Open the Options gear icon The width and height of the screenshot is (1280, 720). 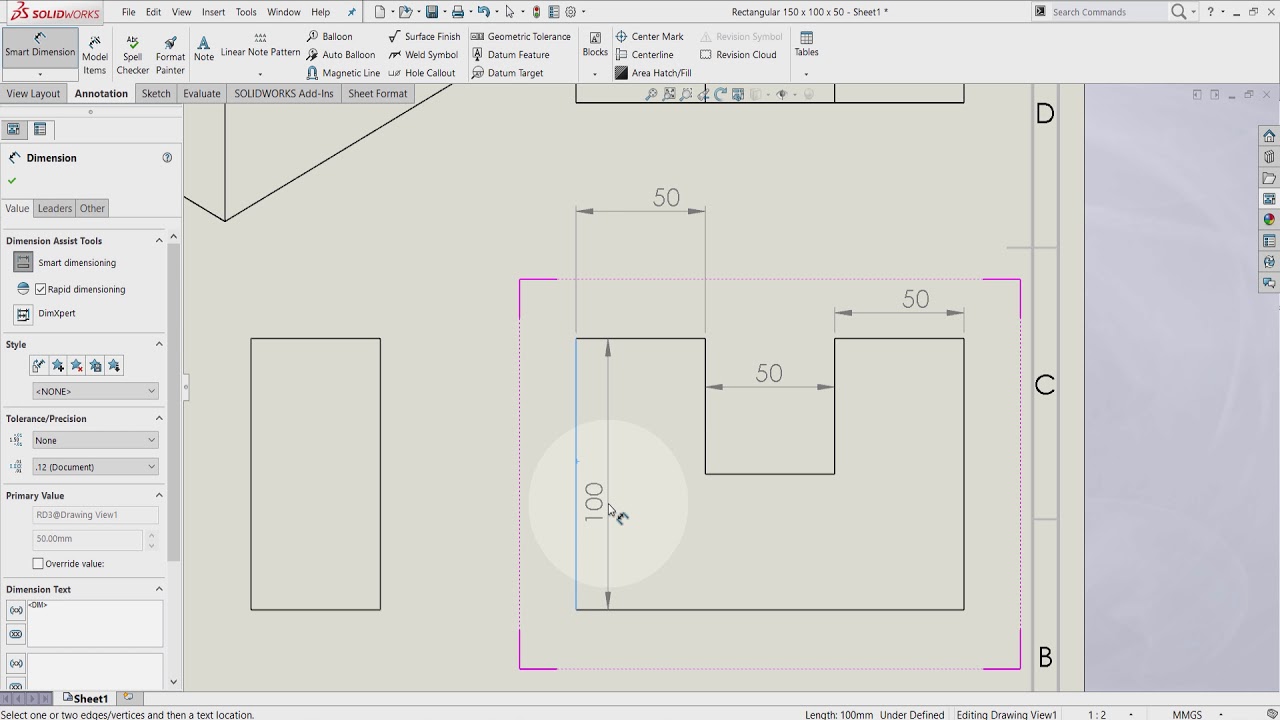pyautogui.click(x=571, y=12)
